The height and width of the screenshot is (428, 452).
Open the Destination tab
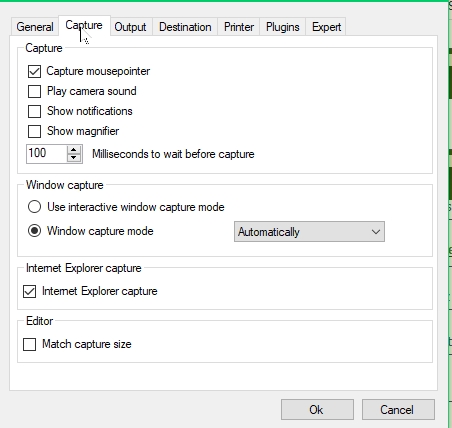(x=185, y=27)
